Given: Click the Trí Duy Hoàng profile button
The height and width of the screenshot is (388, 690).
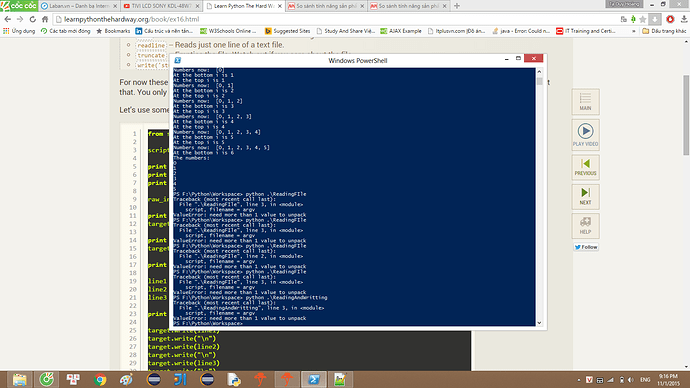Looking at the screenshot, I should coord(624,4).
